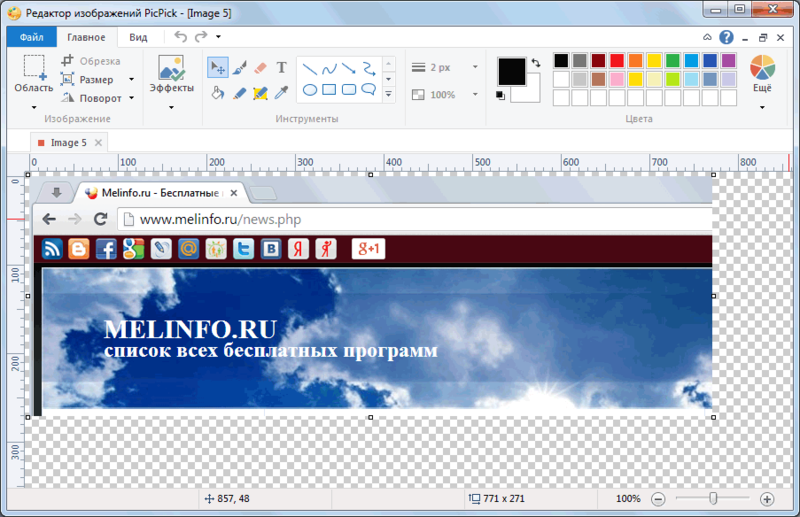Viewport: 800px width, 517px height.
Task: Select the Image 5 document tab
Action: tap(68, 142)
